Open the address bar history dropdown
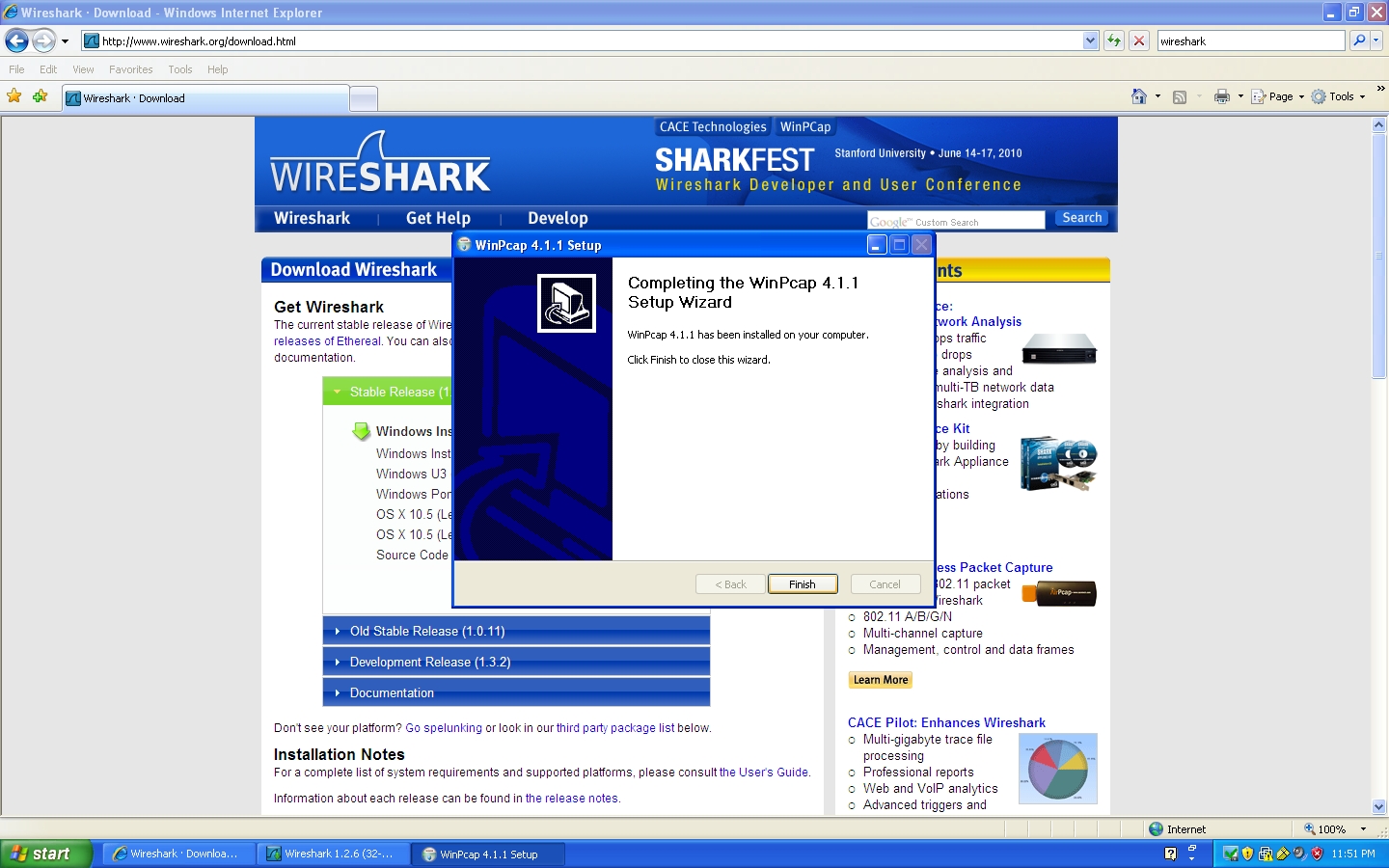The width and height of the screenshot is (1389, 868). click(1091, 41)
